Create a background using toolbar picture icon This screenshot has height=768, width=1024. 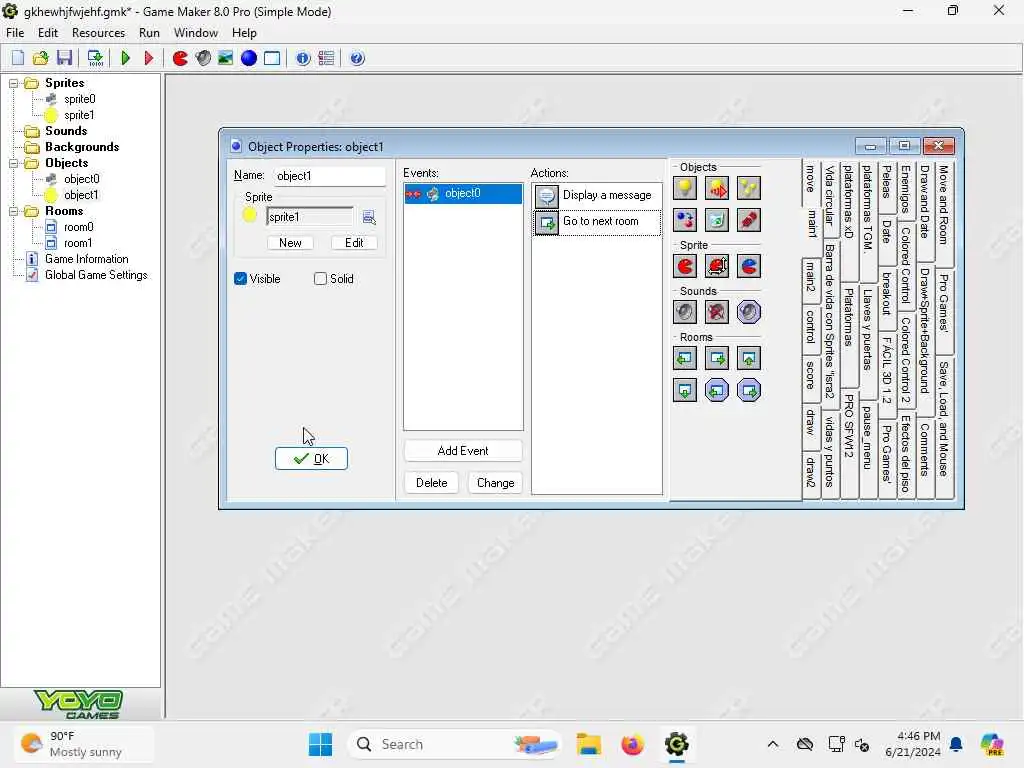point(225,58)
